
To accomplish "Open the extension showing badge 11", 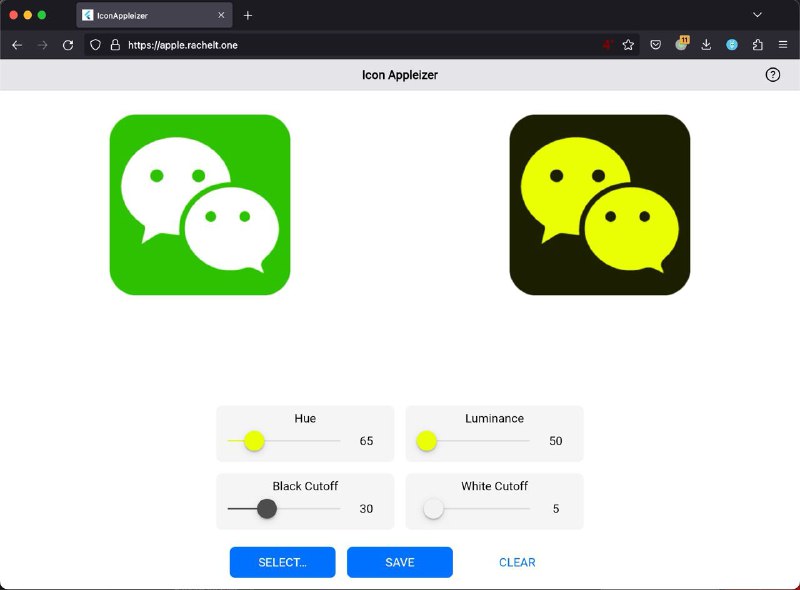I will point(680,44).
